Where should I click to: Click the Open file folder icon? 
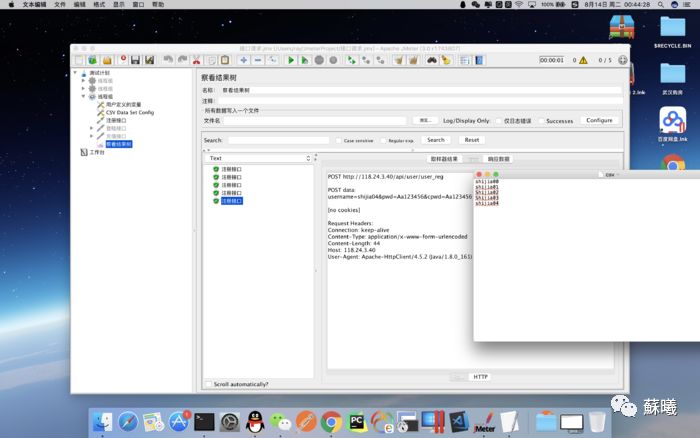coord(107,60)
